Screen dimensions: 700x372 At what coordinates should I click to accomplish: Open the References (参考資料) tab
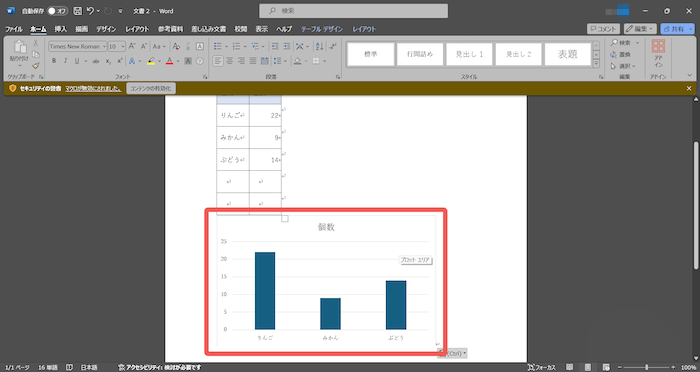point(170,29)
